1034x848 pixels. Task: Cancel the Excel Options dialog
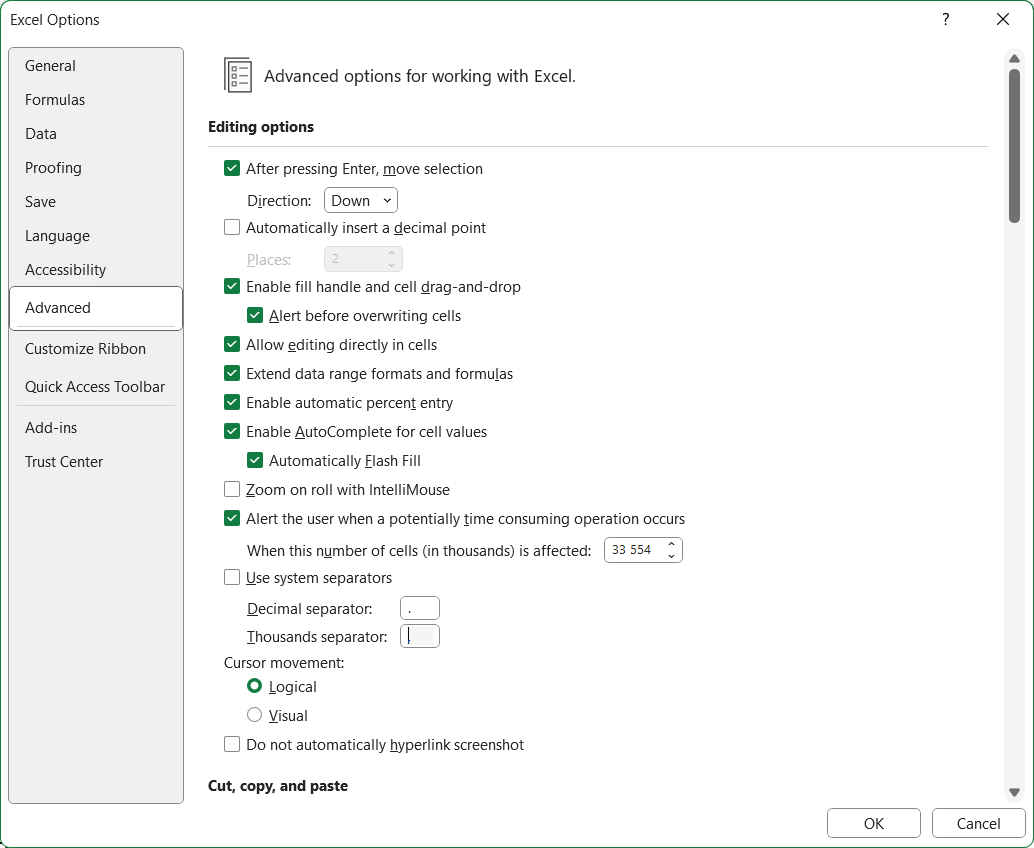pos(978,824)
